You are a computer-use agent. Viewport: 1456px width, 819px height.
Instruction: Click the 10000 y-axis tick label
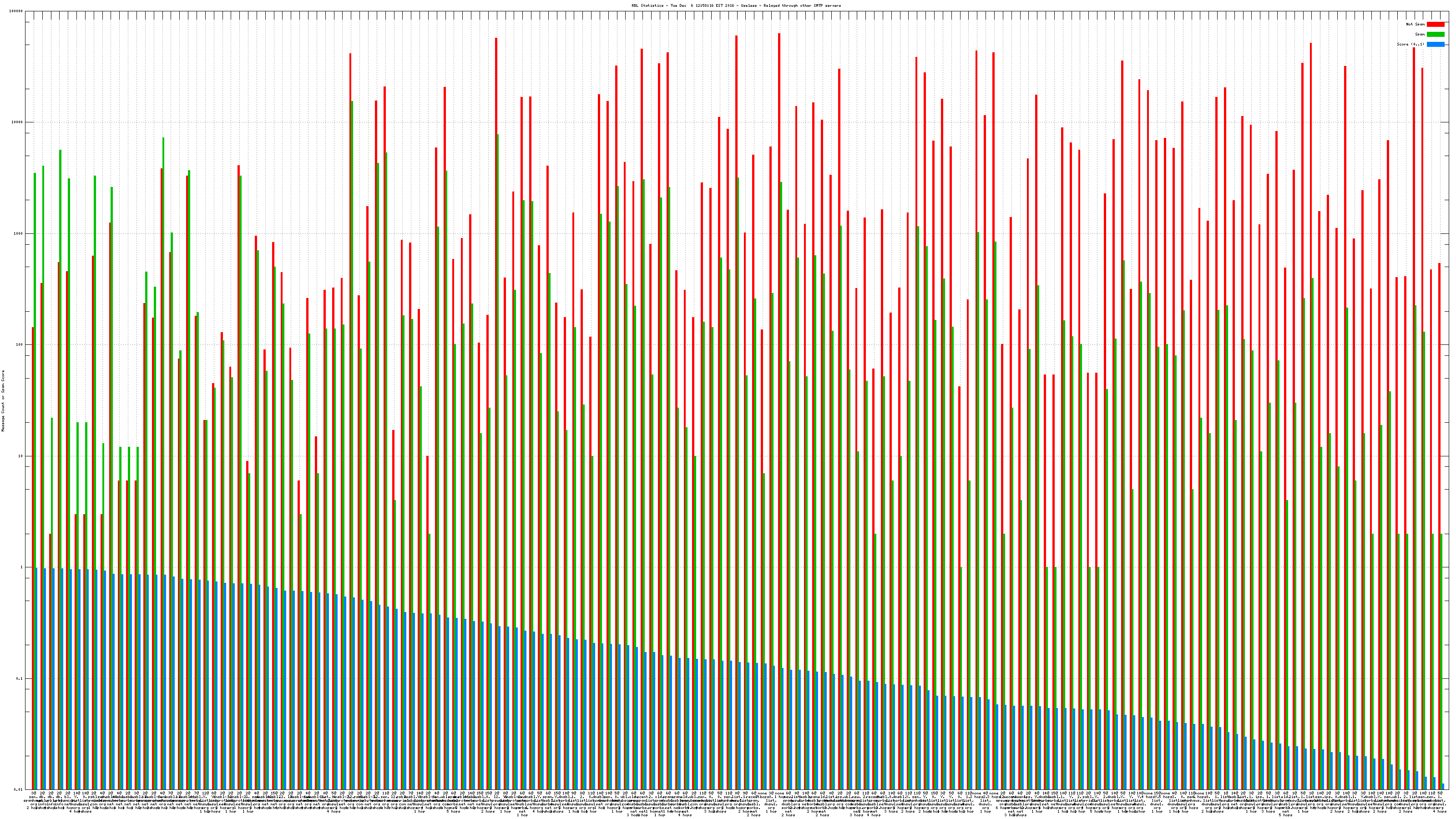[18, 123]
